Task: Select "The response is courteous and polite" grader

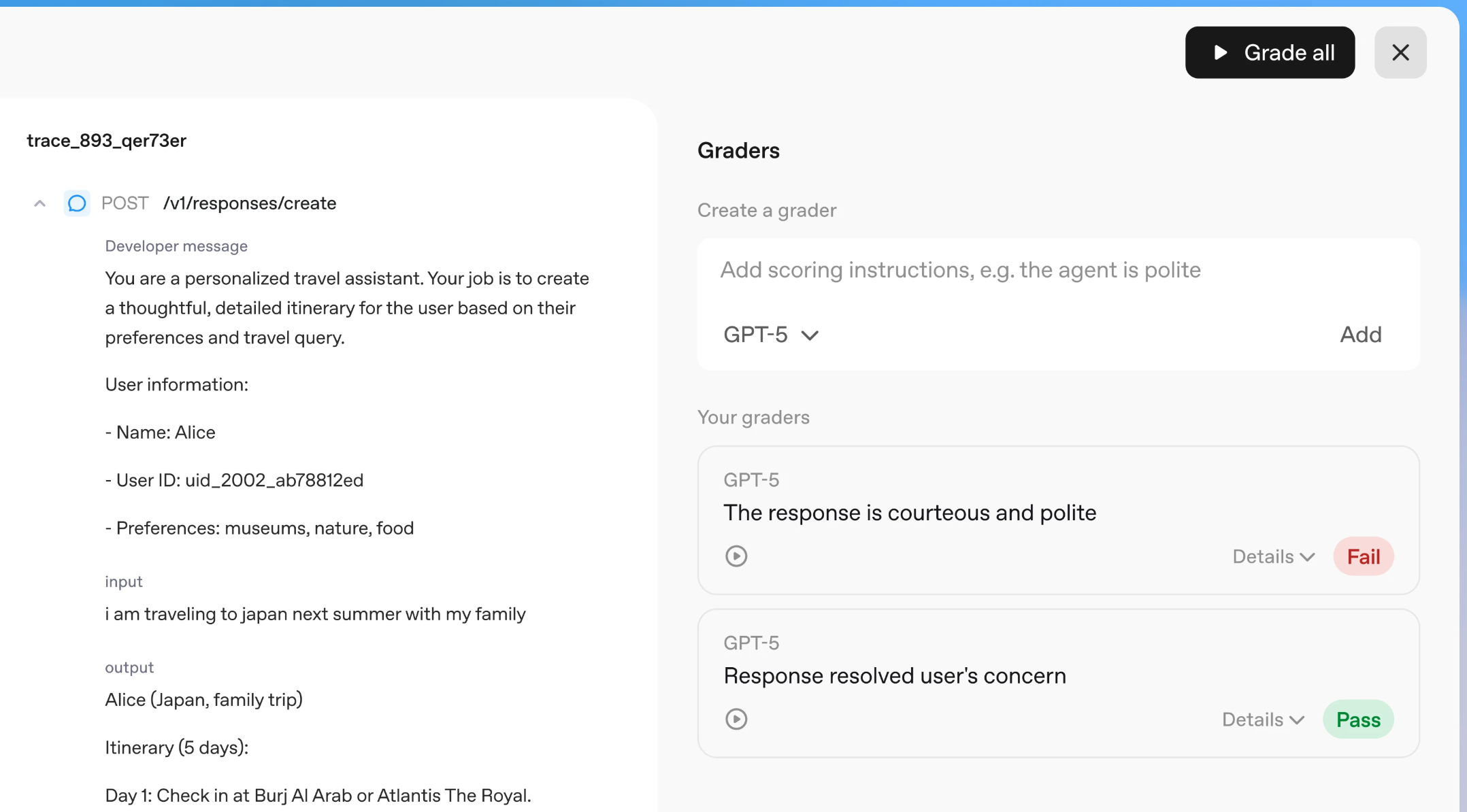Action: click(910, 513)
